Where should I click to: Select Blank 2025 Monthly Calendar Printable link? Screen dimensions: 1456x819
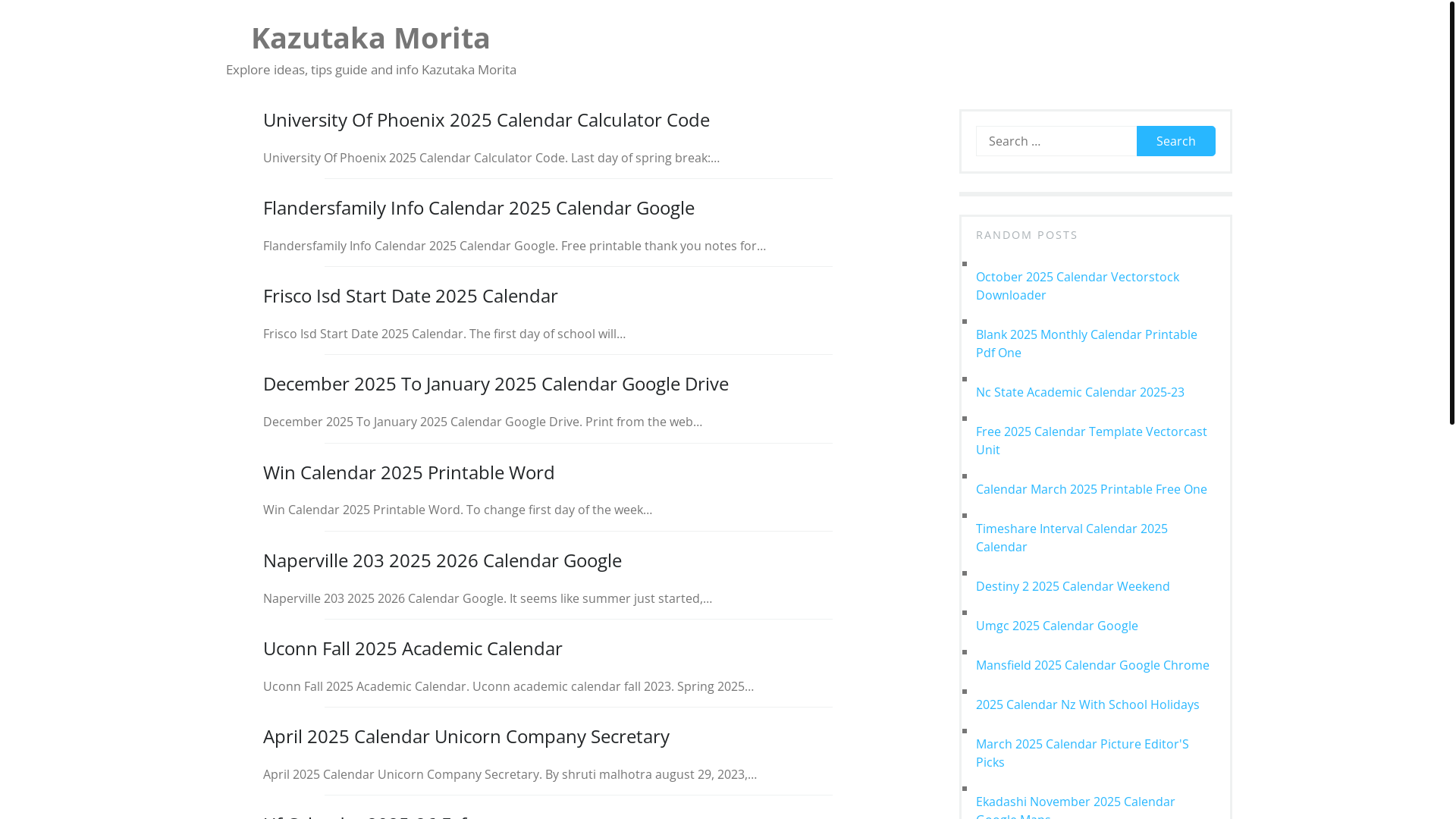1087,344
